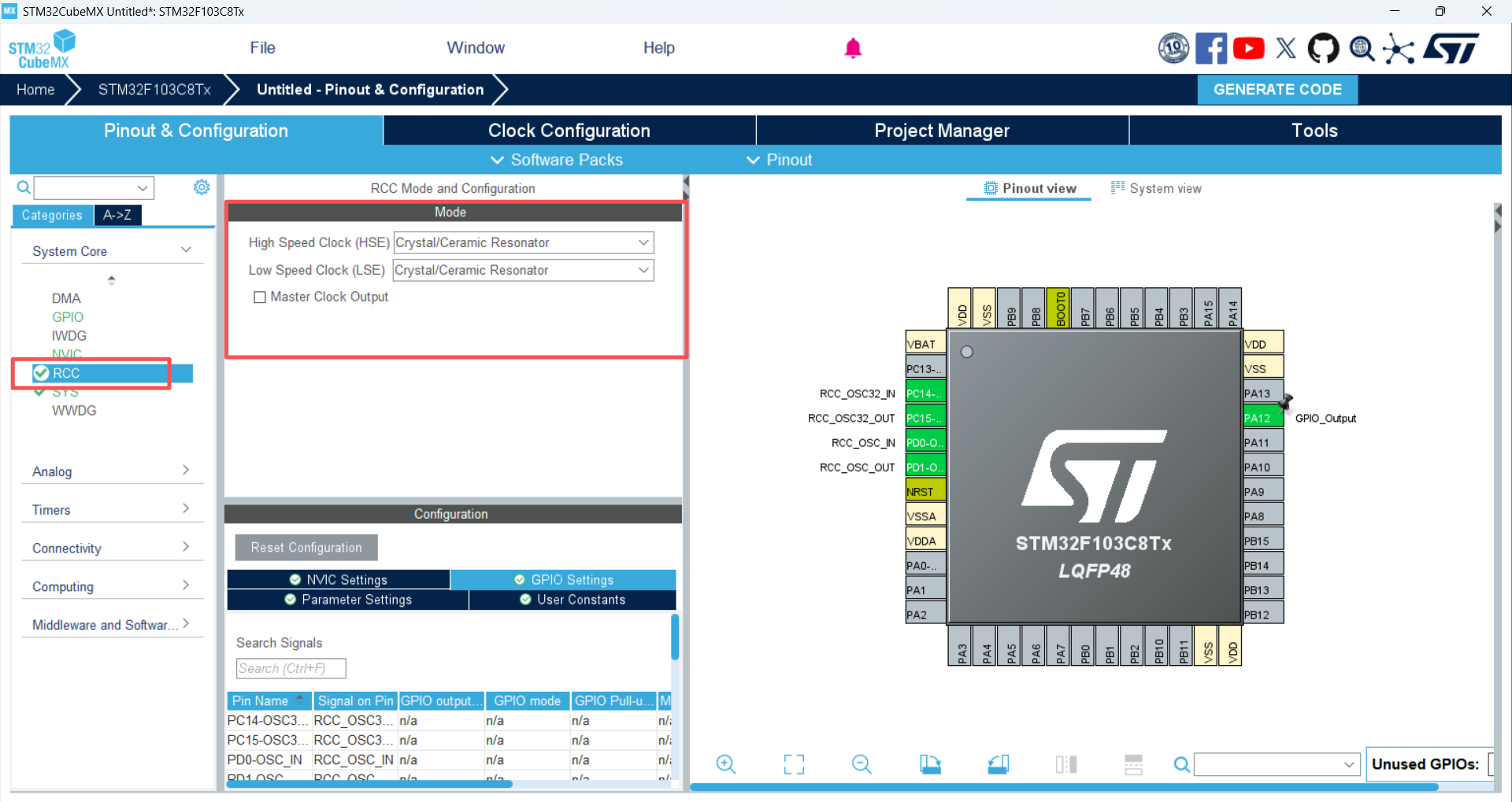The height and width of the screenshot is (802, 1512).
Task: Expand the Computing category
Action: [x=112, y=586]
